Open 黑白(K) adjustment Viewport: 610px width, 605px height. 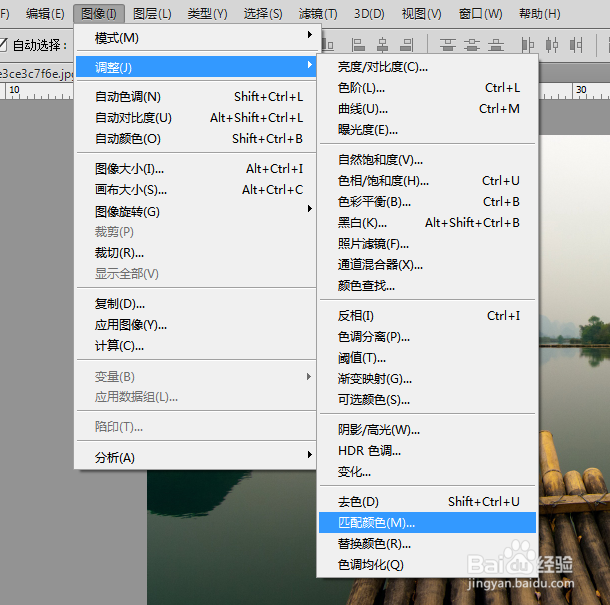[x=427, y=223]
